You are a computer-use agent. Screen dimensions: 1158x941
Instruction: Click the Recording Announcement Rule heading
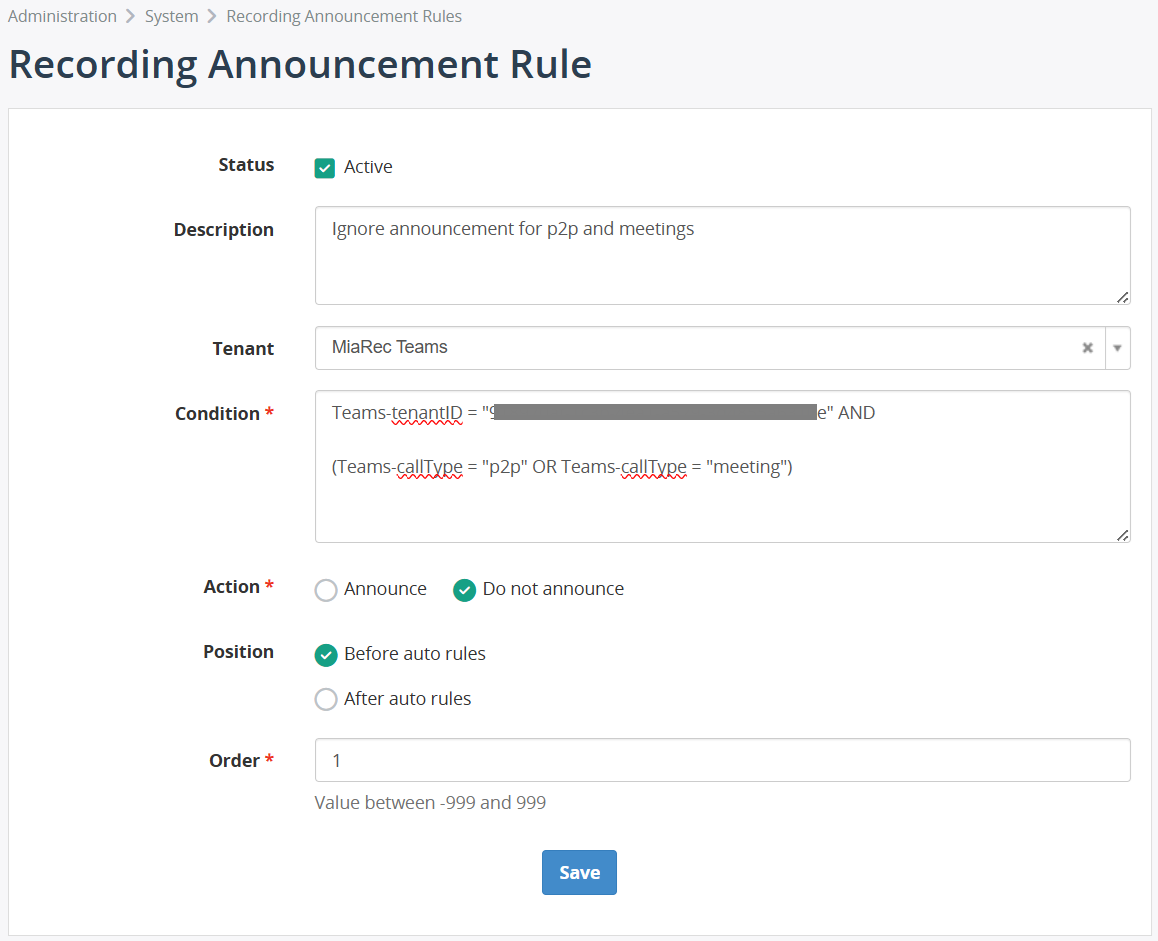(300, 65)
